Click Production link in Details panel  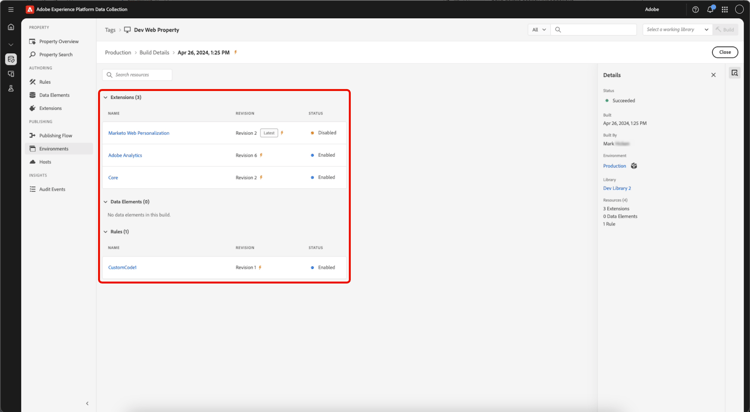click(614, 166)
